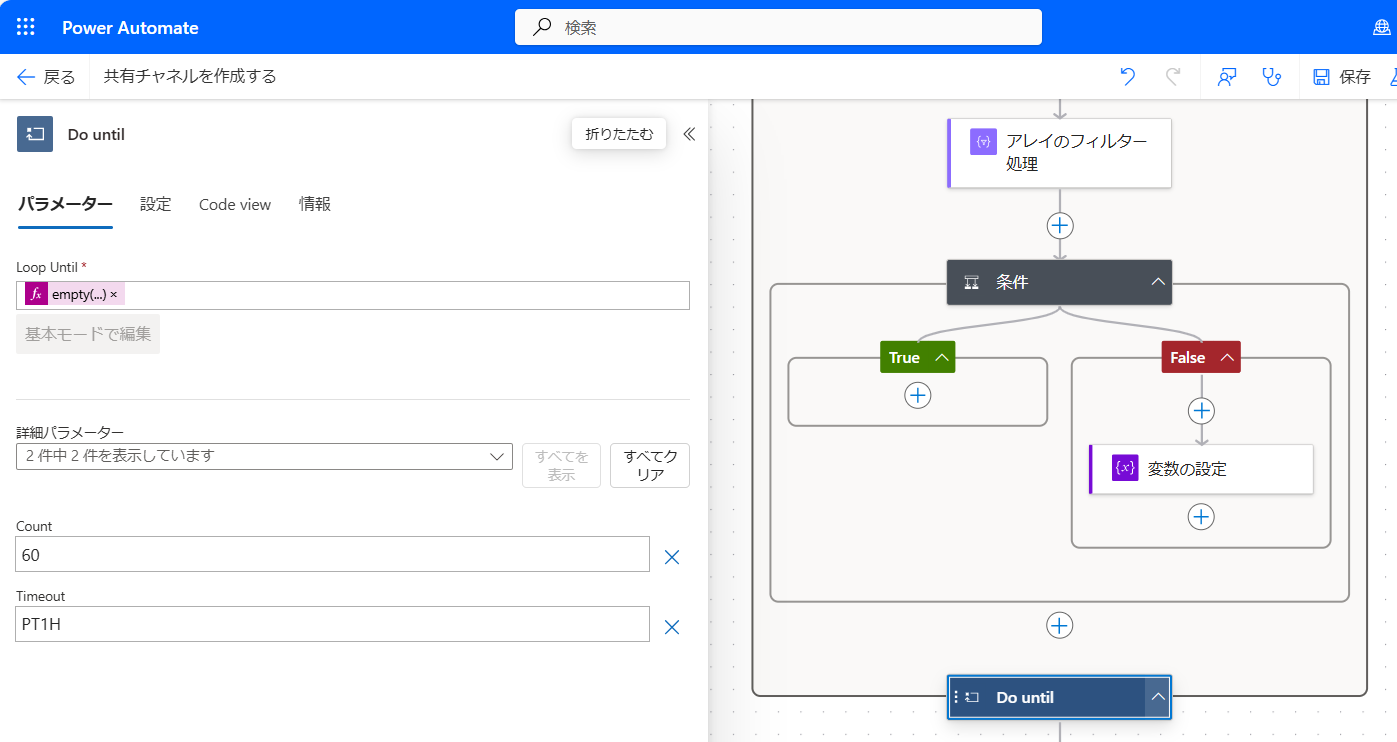Click the flow name 共有チャネルを作成する
The image size is (1397, 742).
click(x=190, y=76)
